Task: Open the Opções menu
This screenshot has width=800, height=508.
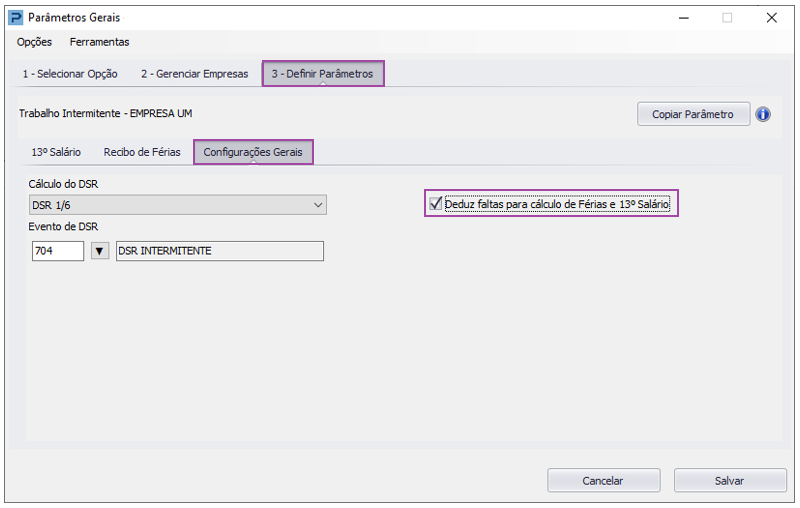Action: pos(34,42)
